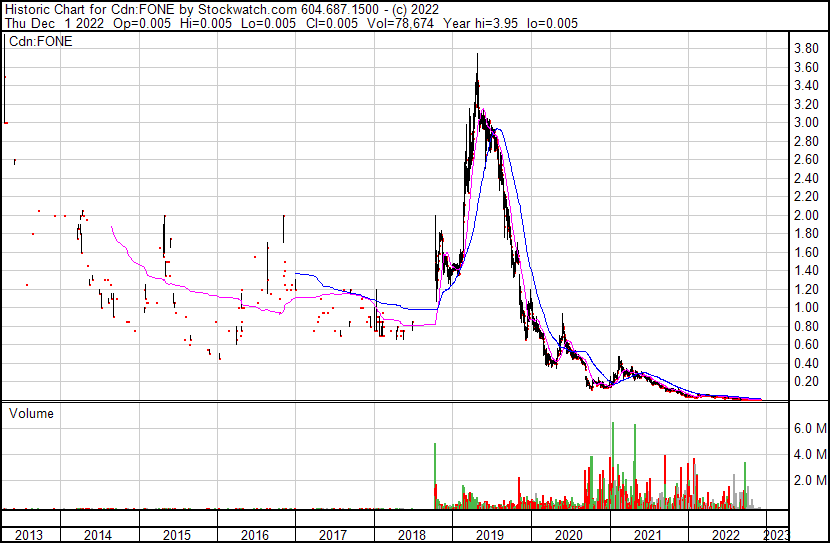830x543 pixels.
Task: Click the price peak in 2019
Action: click(477, 55)
